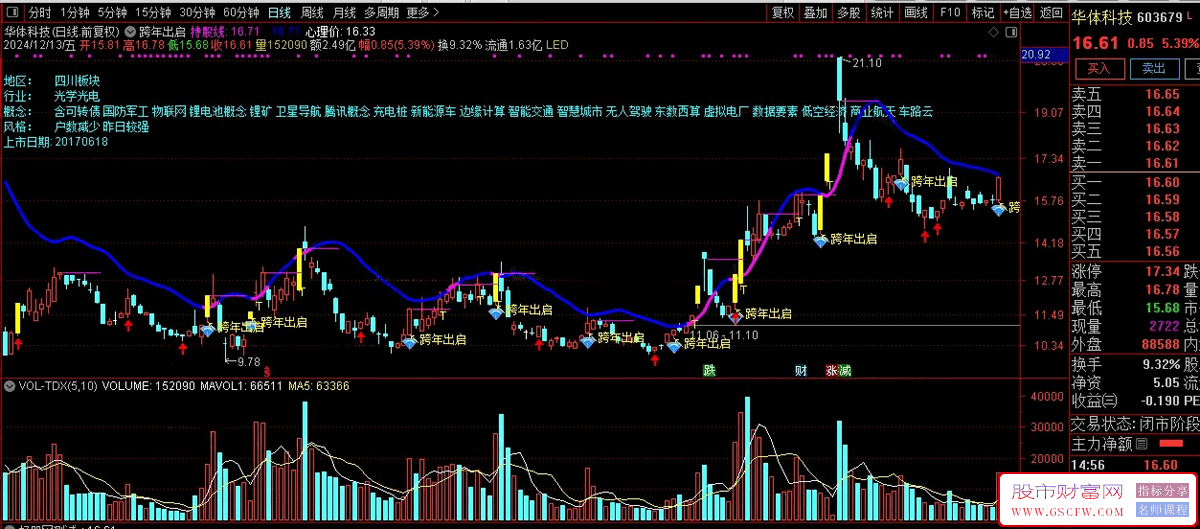Select the 1分钟 period tab

[x=75, y=13]
